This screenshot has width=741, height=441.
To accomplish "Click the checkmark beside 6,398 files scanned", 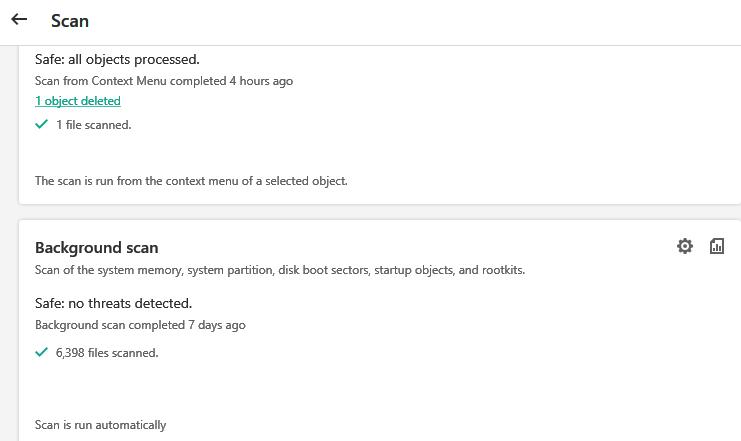I will (x=42, y=352).
